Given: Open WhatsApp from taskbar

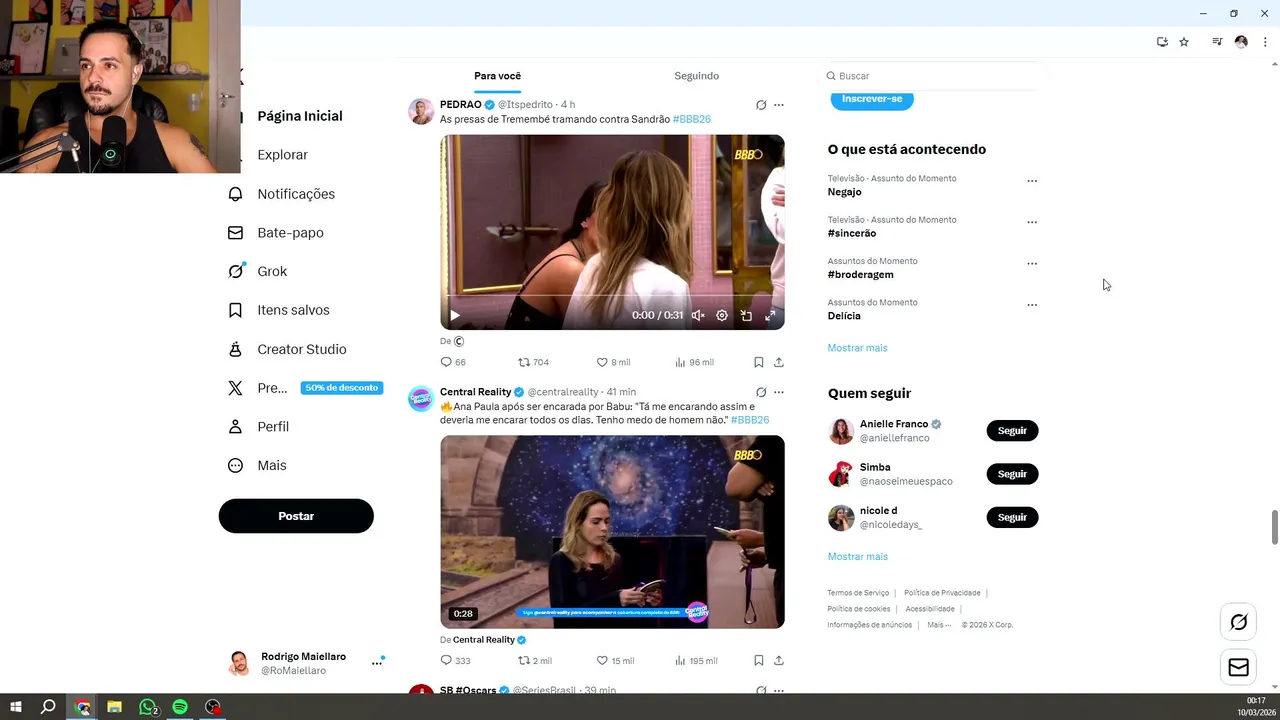Looking at the screenshot, I should [x=148, y=707].
